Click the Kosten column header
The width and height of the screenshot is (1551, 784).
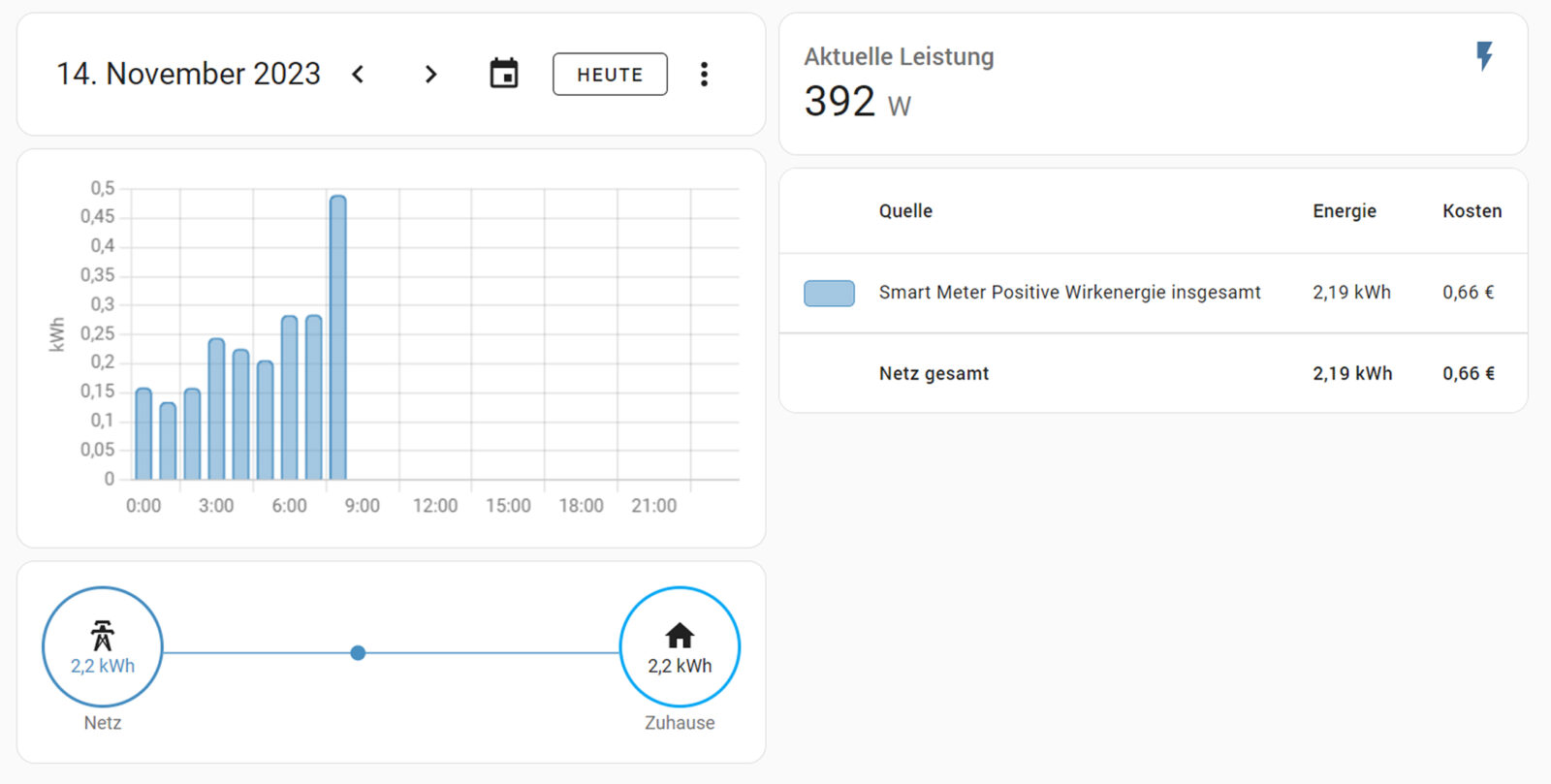coord(1472,211)
